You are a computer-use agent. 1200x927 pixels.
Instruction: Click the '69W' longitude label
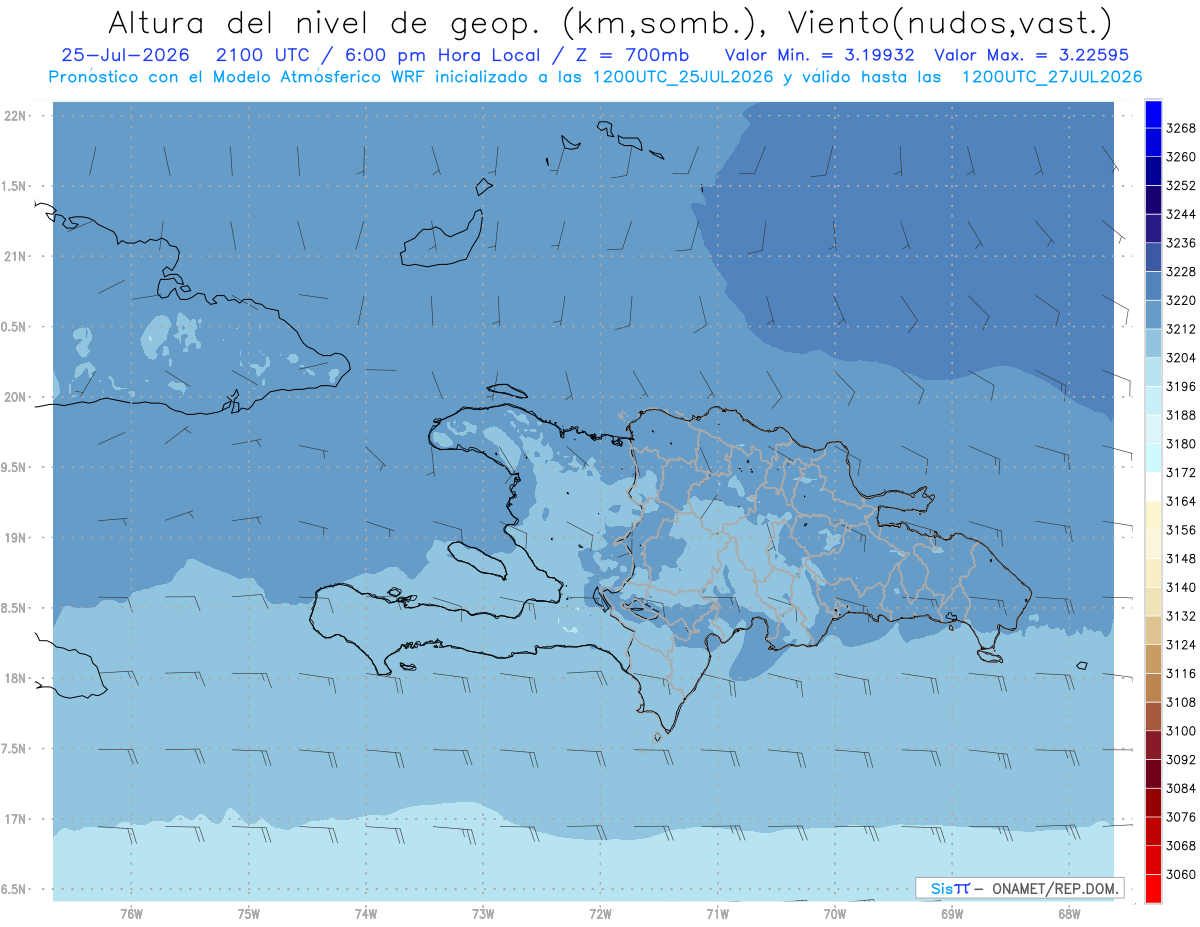[952, 914]
